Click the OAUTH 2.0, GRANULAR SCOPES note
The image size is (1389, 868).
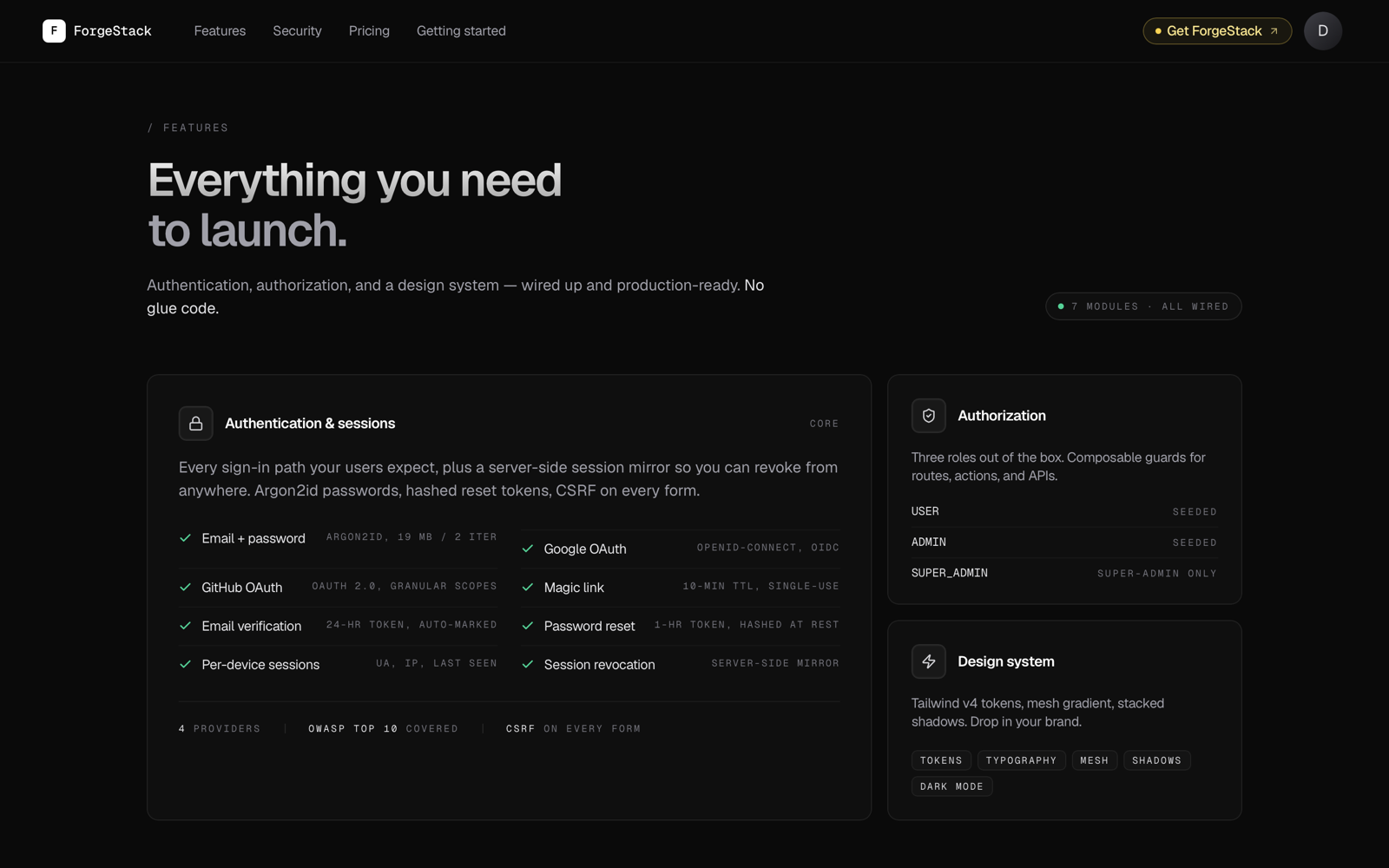coord(405,586)
